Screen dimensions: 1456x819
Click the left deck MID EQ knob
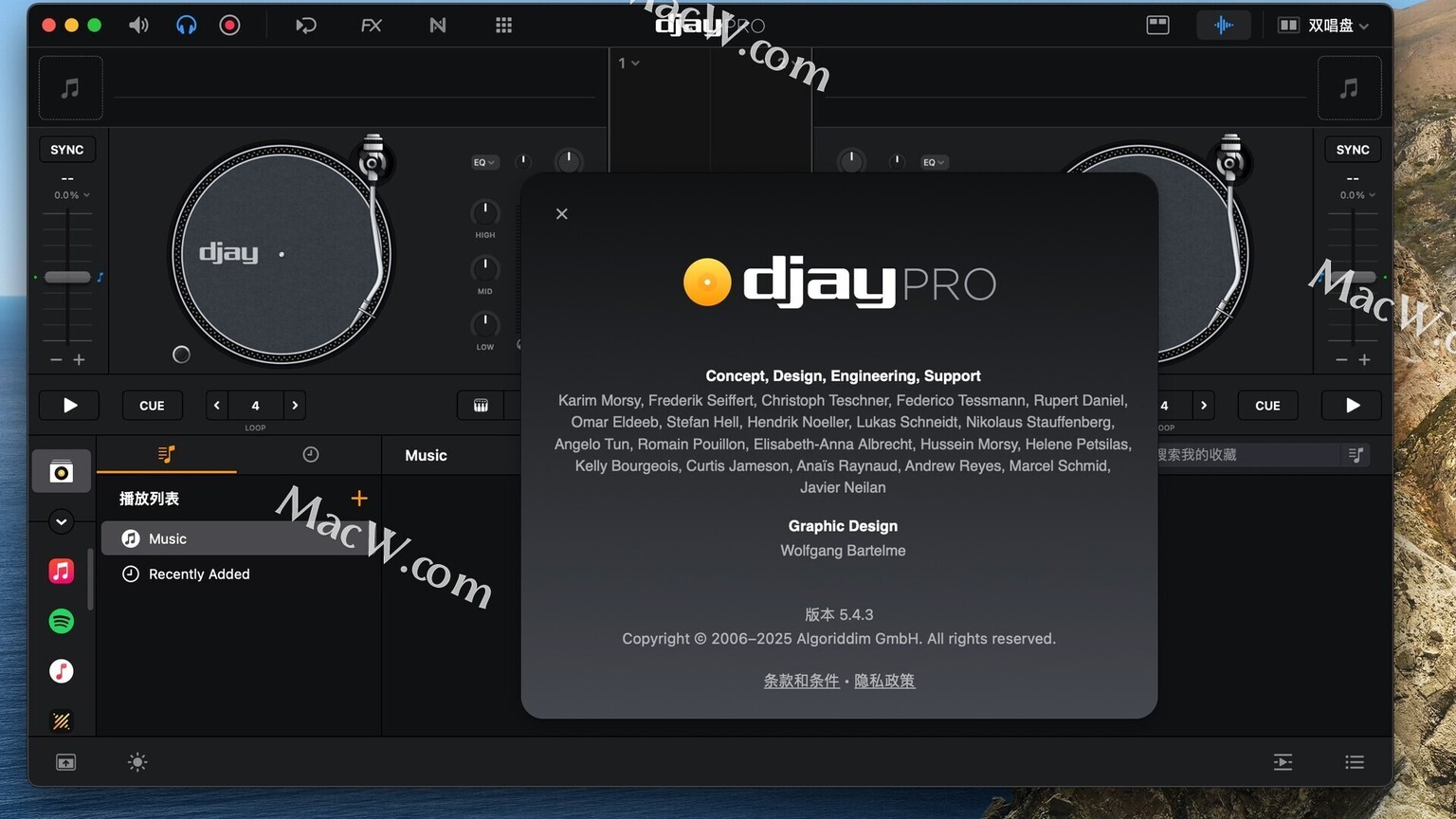pyautogui.click(x=485, y=268)
